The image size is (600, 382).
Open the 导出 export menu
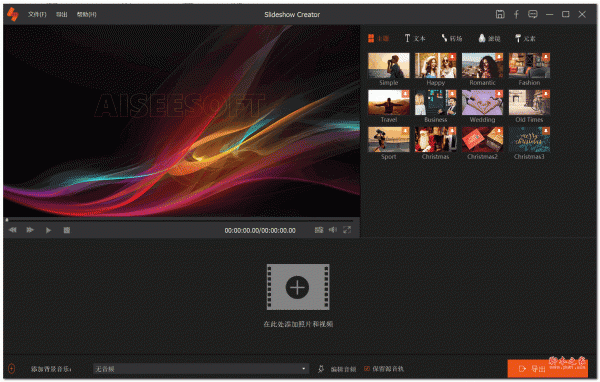[x=62, y=15]
